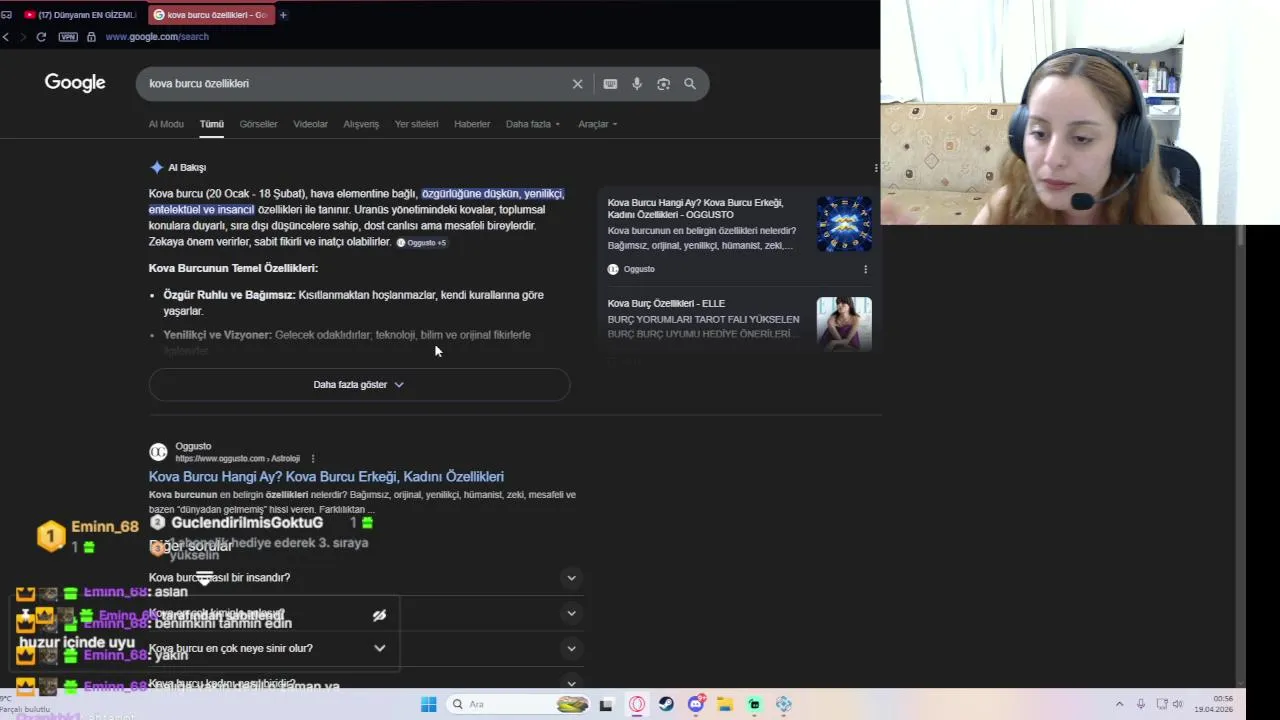Screen dimensions: 1280x720
Task: Click the ELLE source card thumbnail
Action: click(844, 324)
